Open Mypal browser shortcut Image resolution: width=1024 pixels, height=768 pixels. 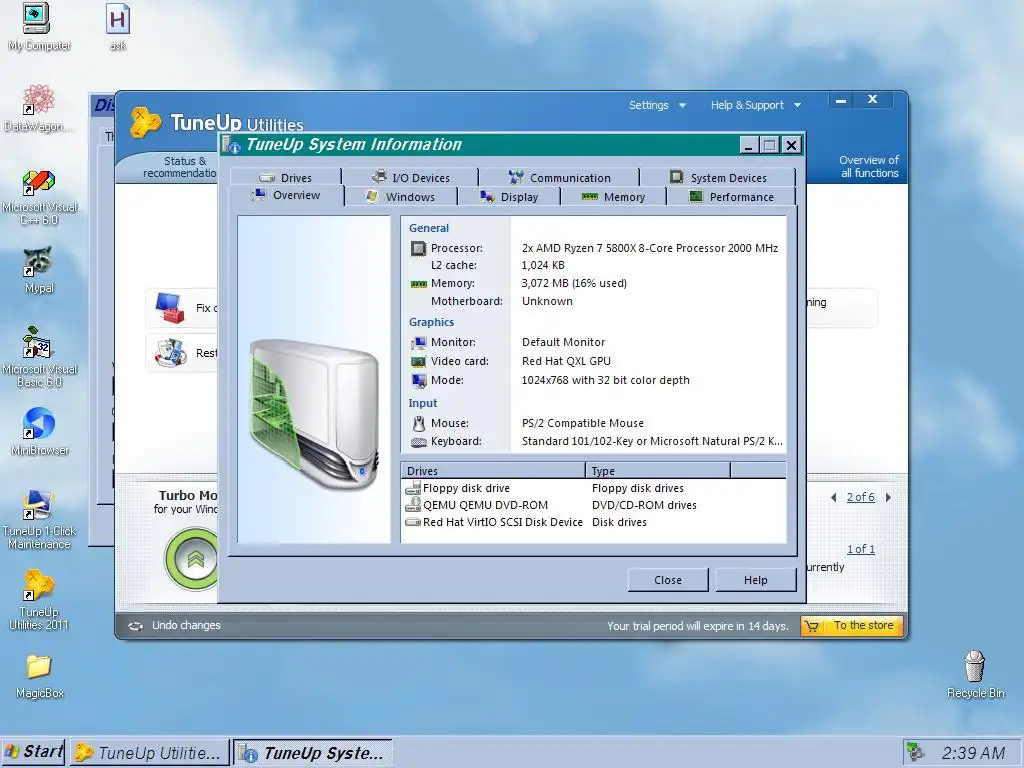pos(39,270)
